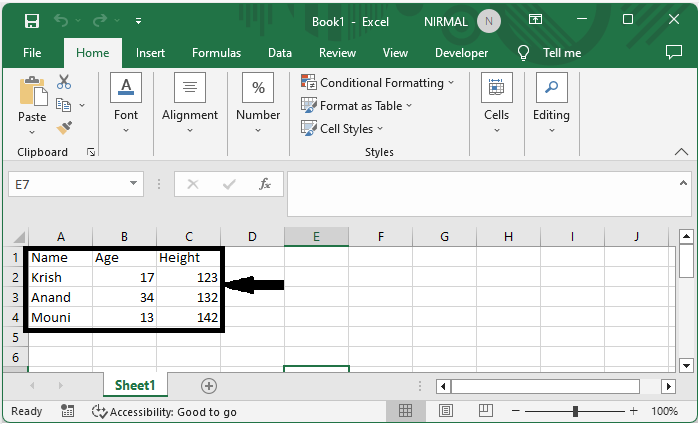Click the Cut scissors icon

click(64, 82)
